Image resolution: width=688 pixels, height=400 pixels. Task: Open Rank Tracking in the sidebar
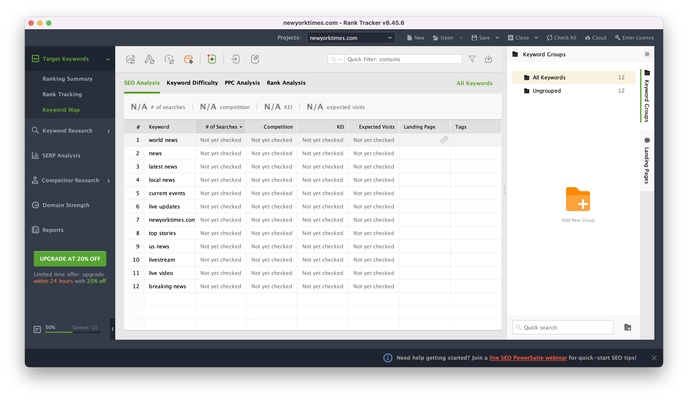[62, 94]
